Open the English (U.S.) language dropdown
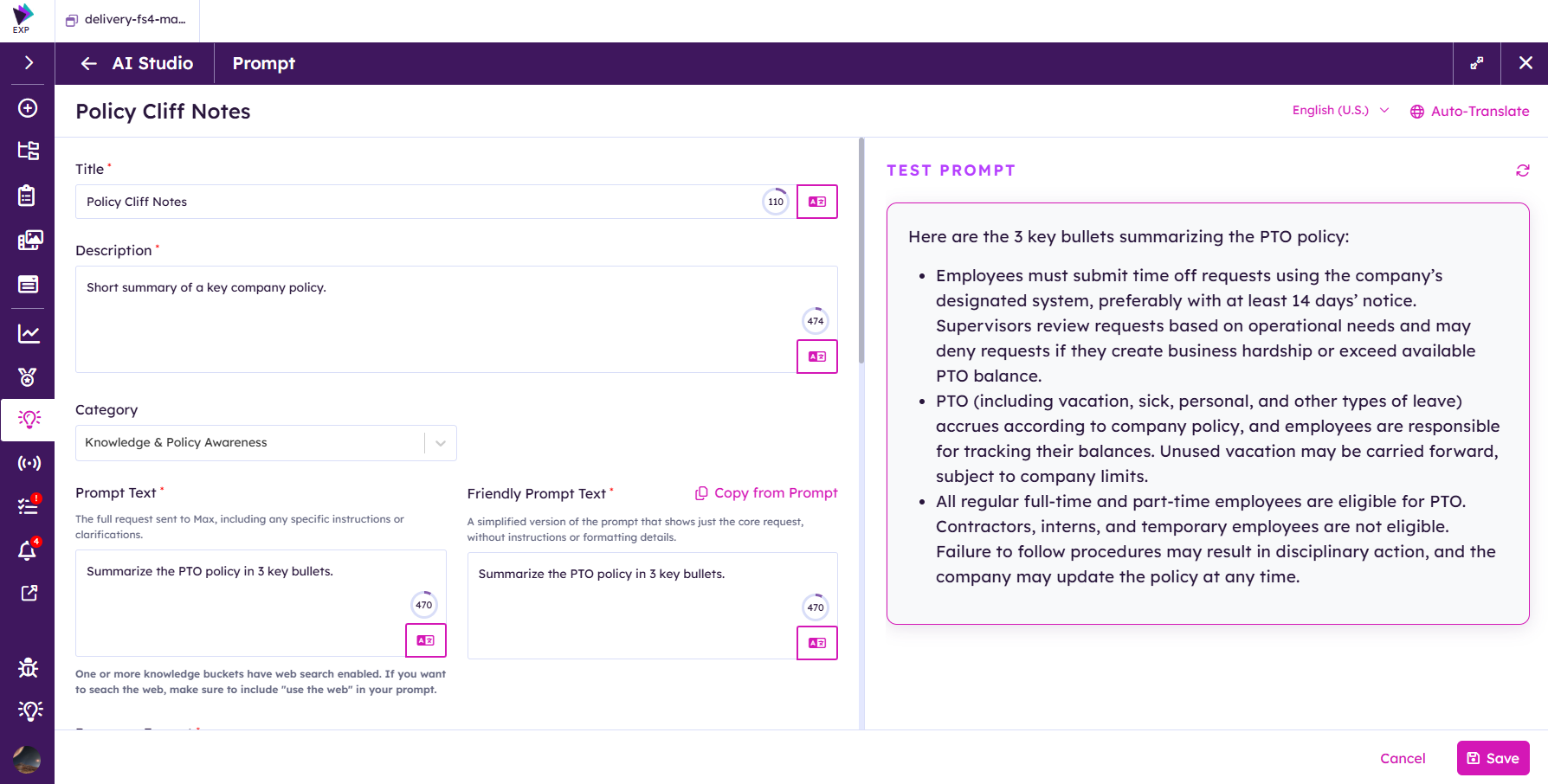Viewport: 1548px width, 784px height. 1340,110
